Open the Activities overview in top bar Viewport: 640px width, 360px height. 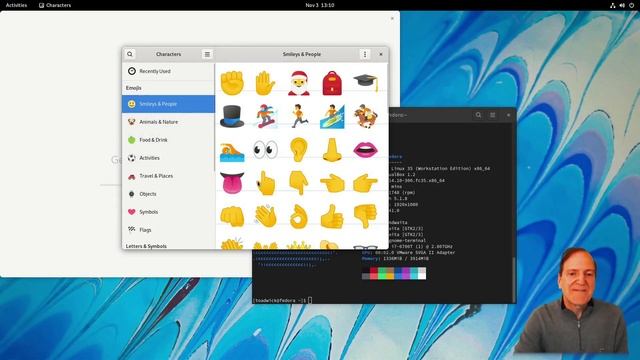click(16, 5)
